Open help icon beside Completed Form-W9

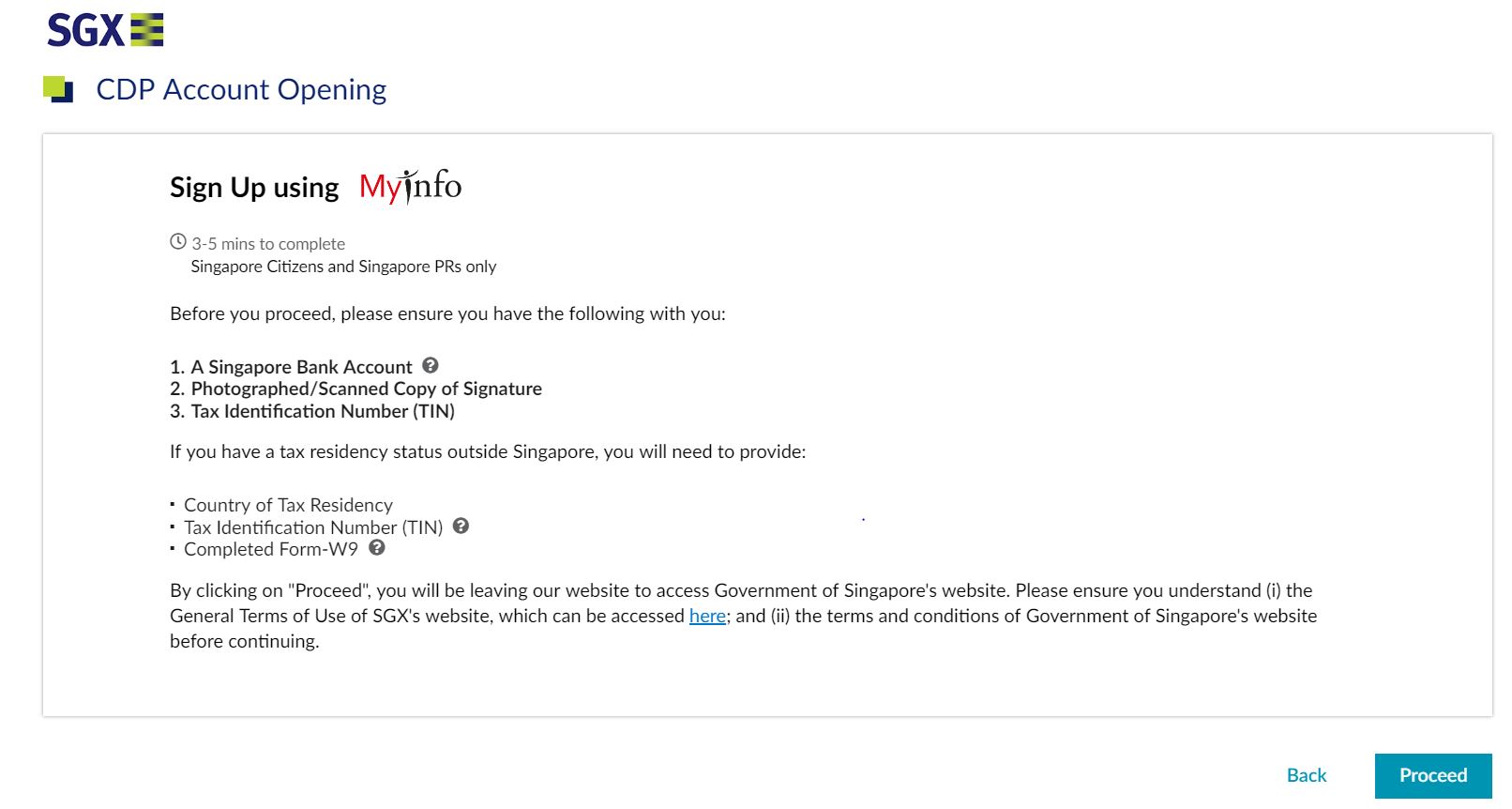click(x=377, y=547)
